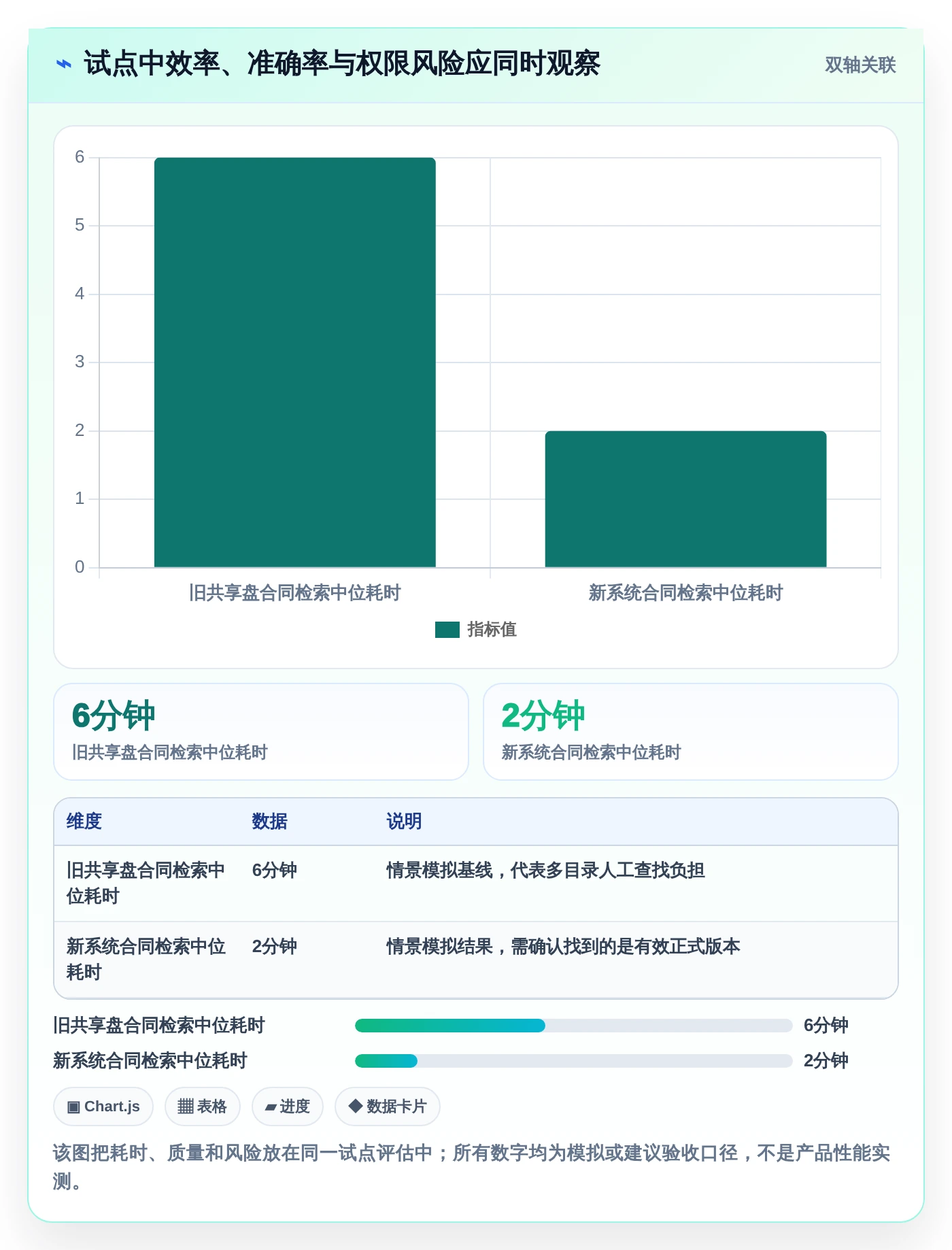Click the description 情景模拟基线，代表多目录人工查找负担
952x1250 pixels.
pos(546,871)
